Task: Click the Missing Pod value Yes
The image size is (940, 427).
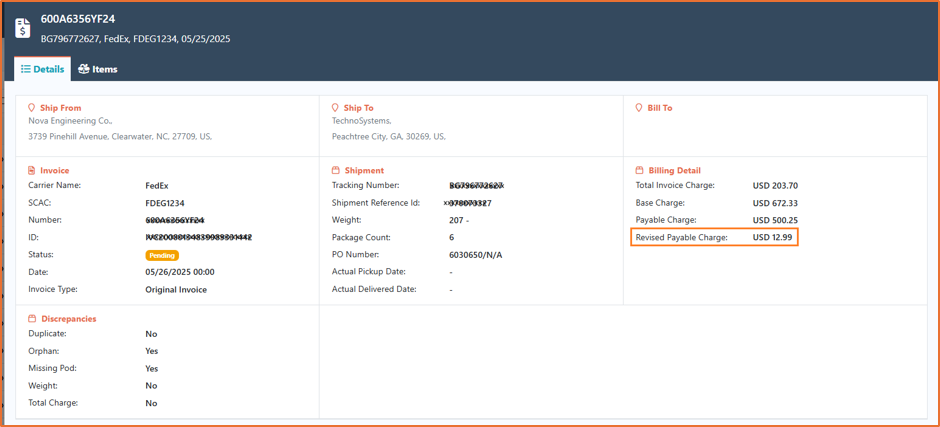Action: tap(152, 369)
